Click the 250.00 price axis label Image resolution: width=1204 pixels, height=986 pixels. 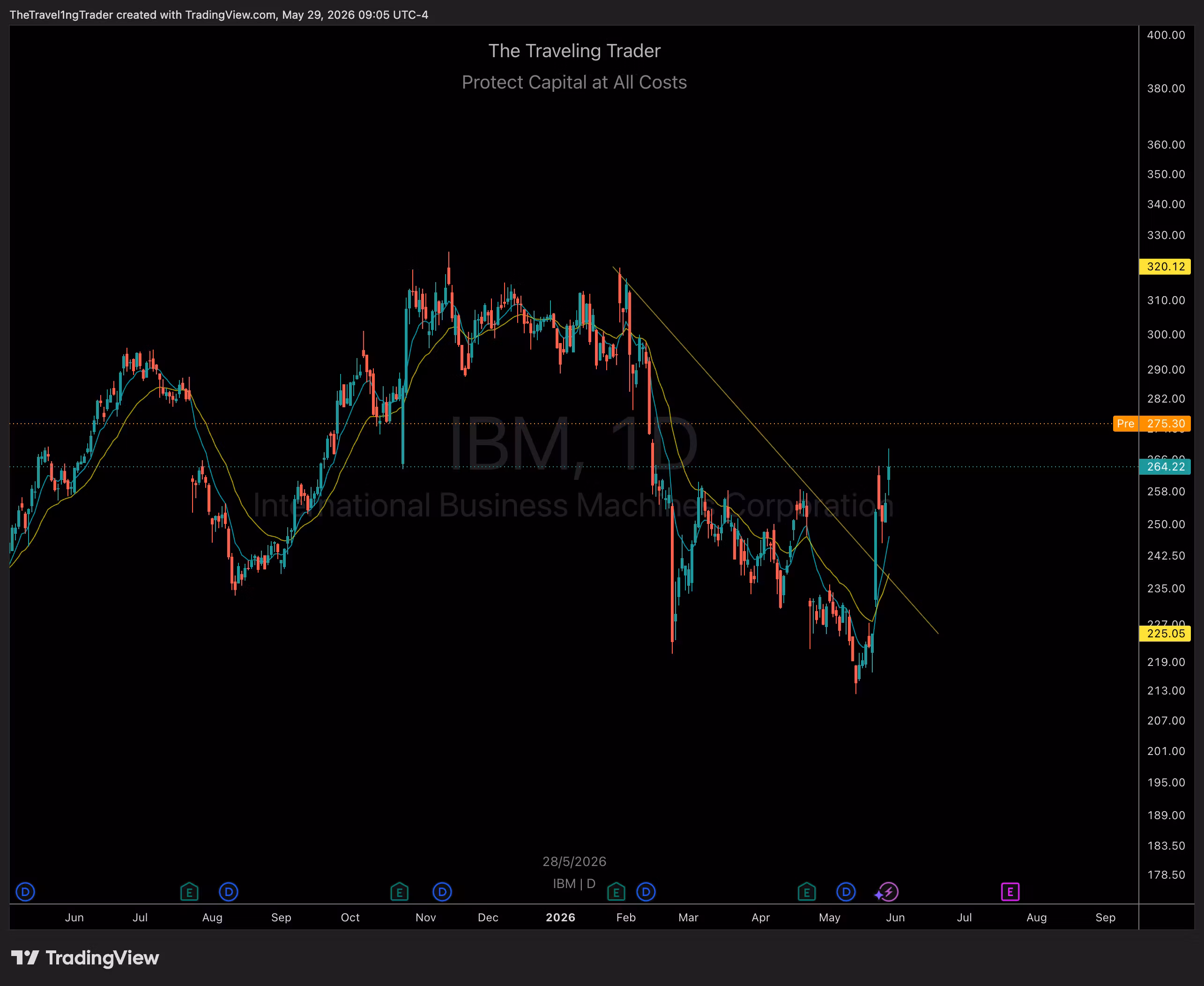[x=1166, y=524]
